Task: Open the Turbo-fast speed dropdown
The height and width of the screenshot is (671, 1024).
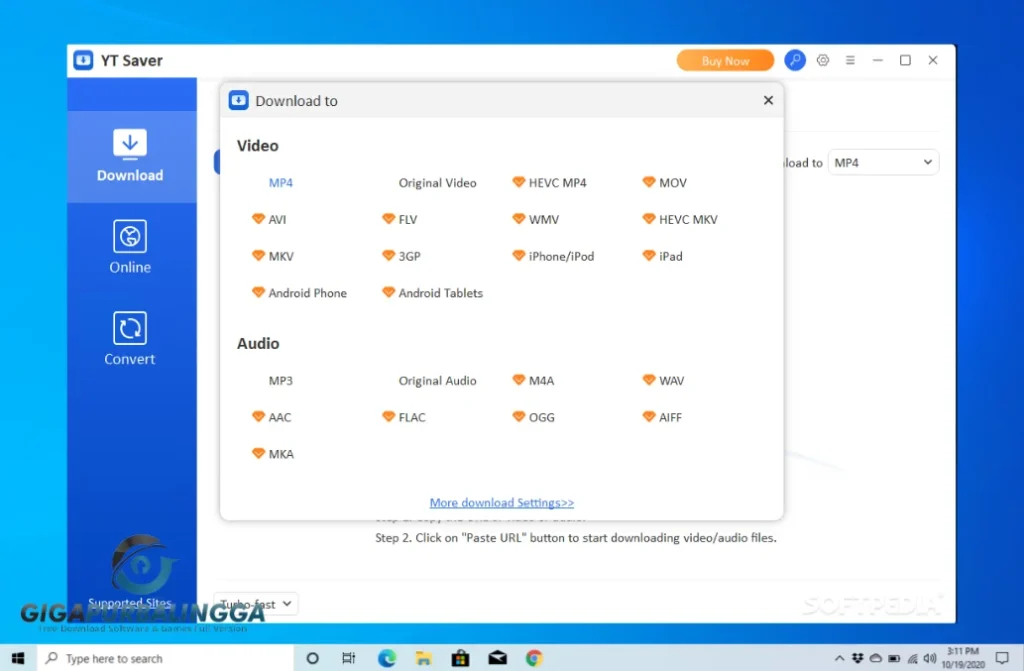Action: click(255, 604)
